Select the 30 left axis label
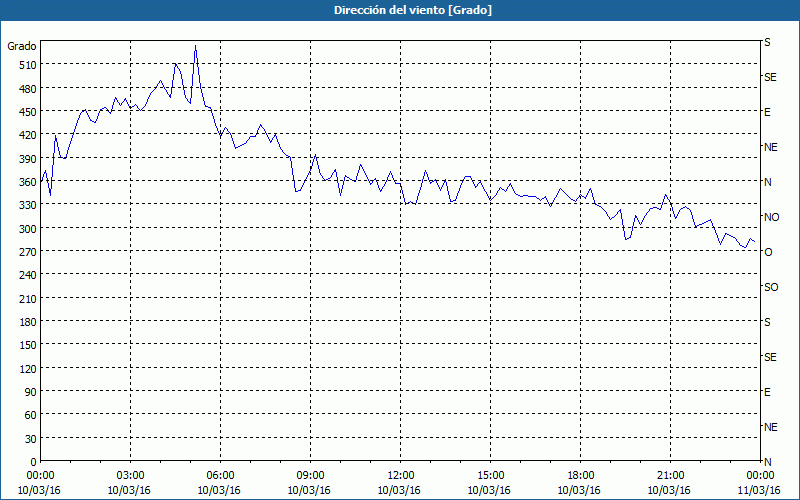800x500 pixels. tap(31, 439)
